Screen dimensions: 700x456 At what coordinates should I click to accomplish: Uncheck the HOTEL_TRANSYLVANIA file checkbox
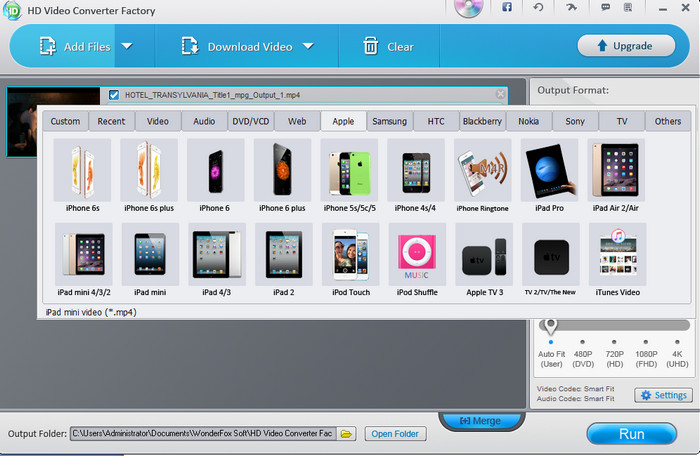coord(114,95)
